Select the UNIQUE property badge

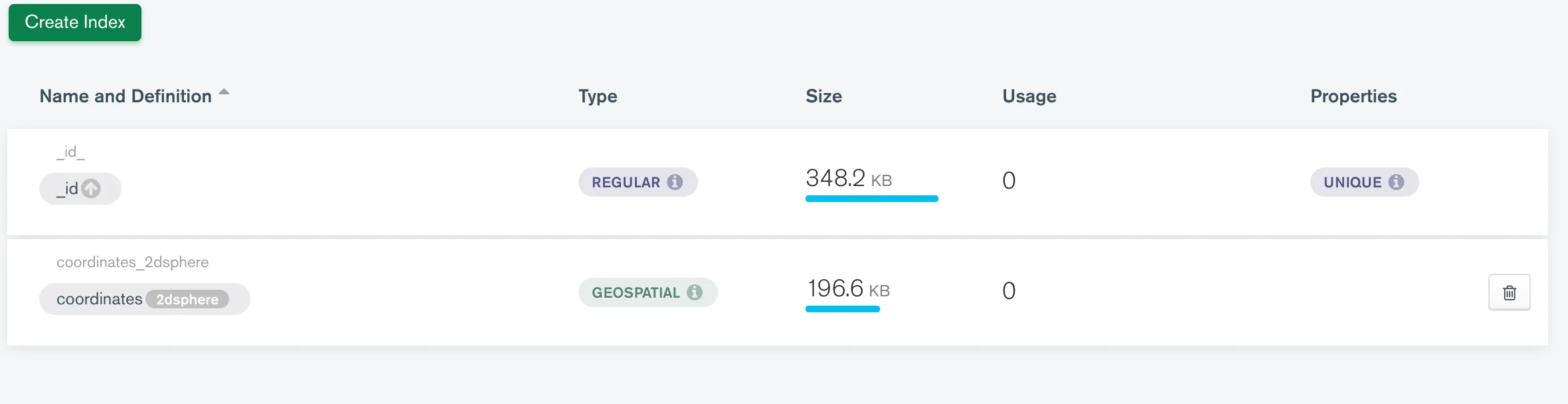1364,182
